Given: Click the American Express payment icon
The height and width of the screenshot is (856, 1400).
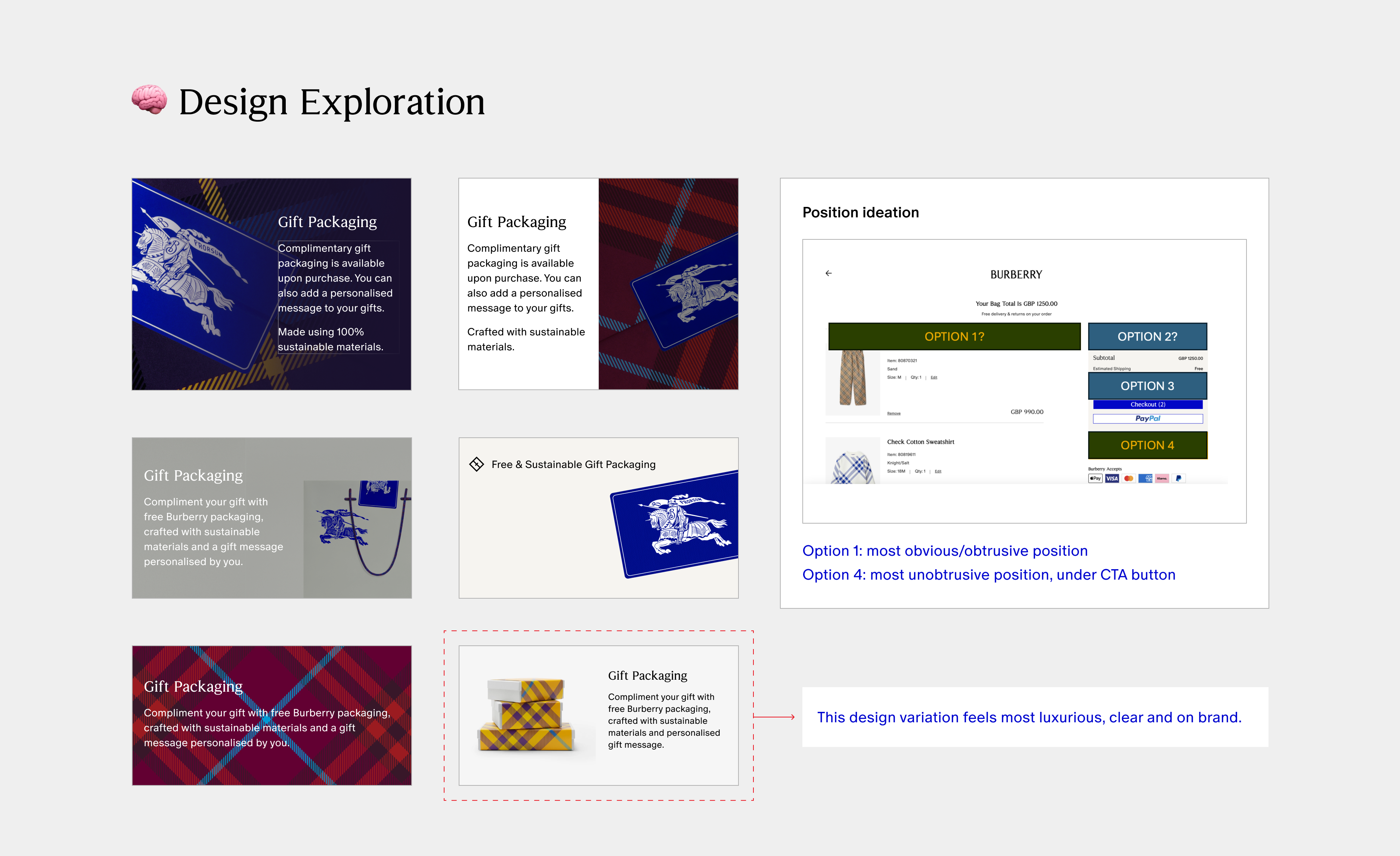Looking at the screenshot, I should (1146, 478).
